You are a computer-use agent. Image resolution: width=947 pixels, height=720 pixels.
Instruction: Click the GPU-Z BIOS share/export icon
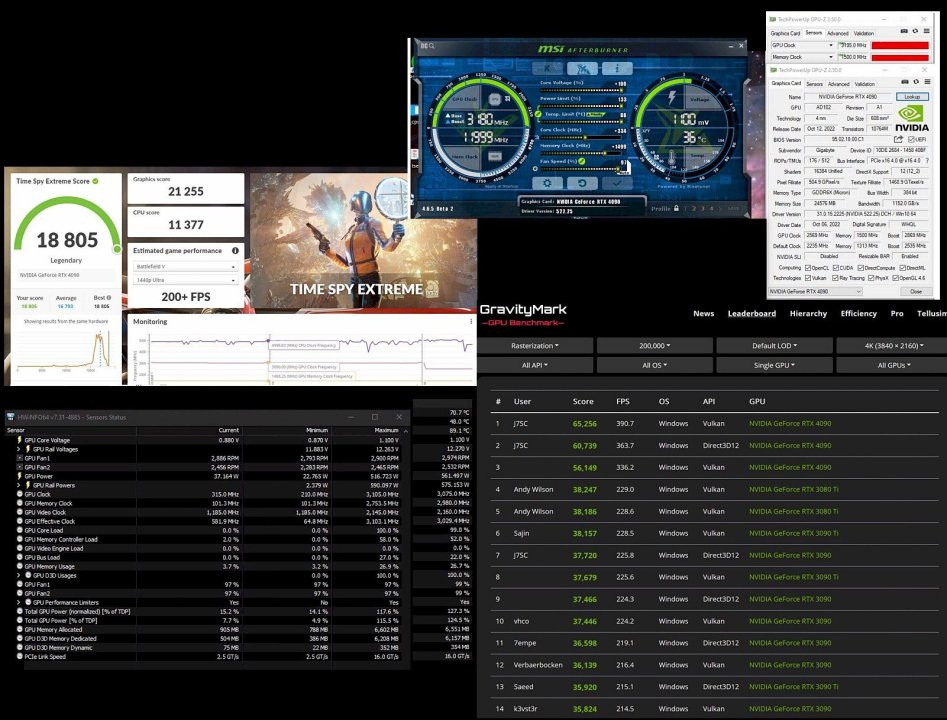[x=897, y=139]
